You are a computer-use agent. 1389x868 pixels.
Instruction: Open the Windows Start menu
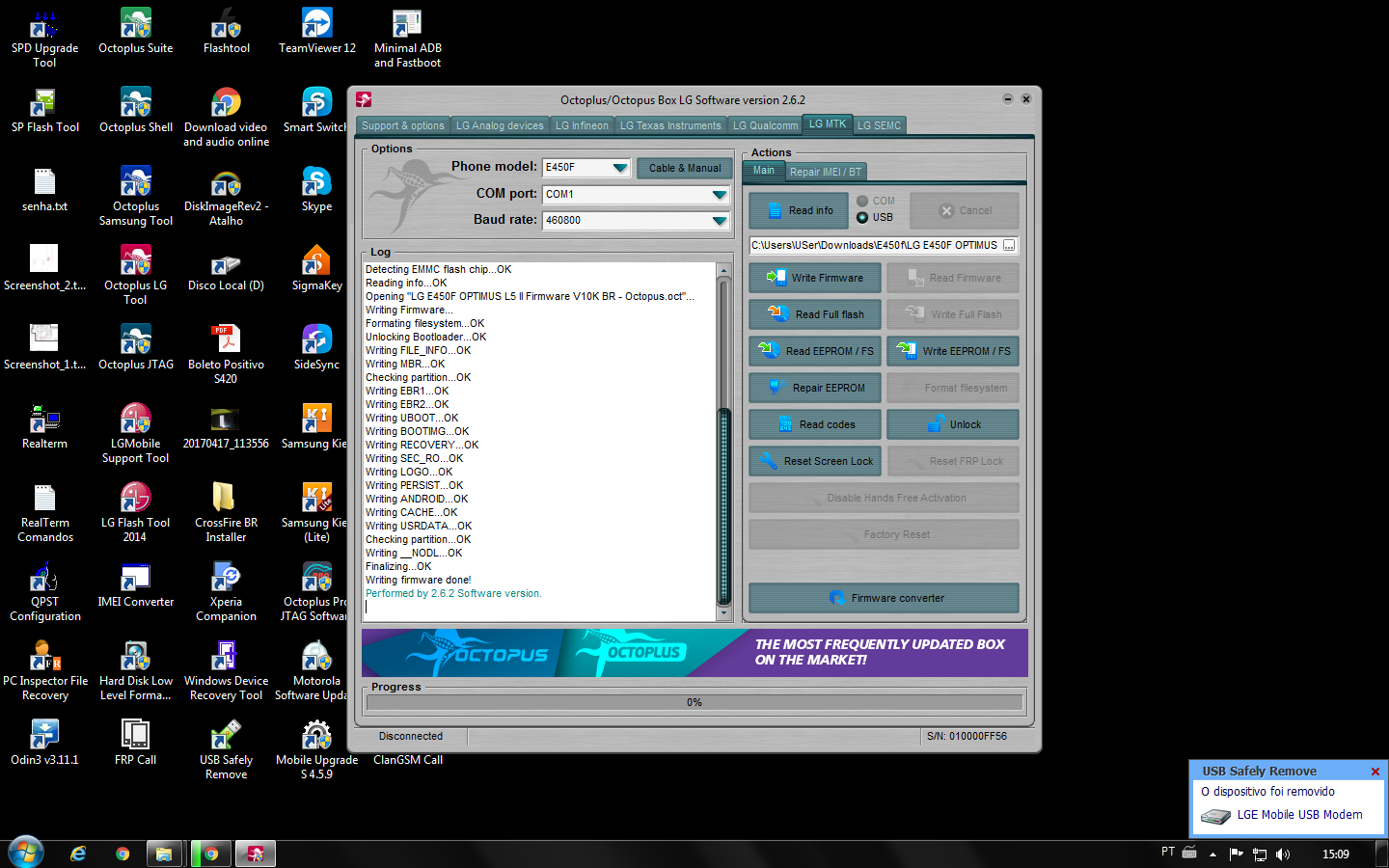tap(25, 854)
